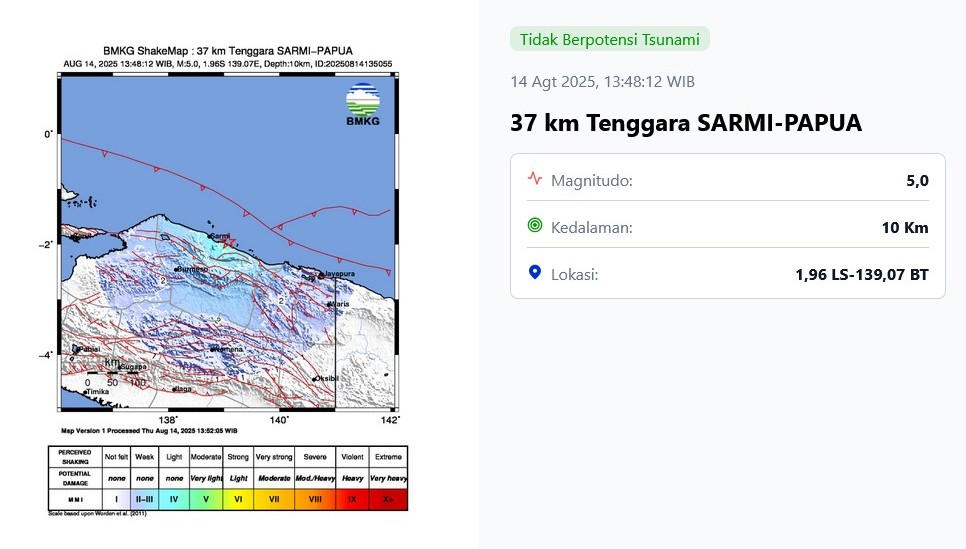Click the Magnitudo label
This screenshot has height=549, width=966.
click(591, 181)
